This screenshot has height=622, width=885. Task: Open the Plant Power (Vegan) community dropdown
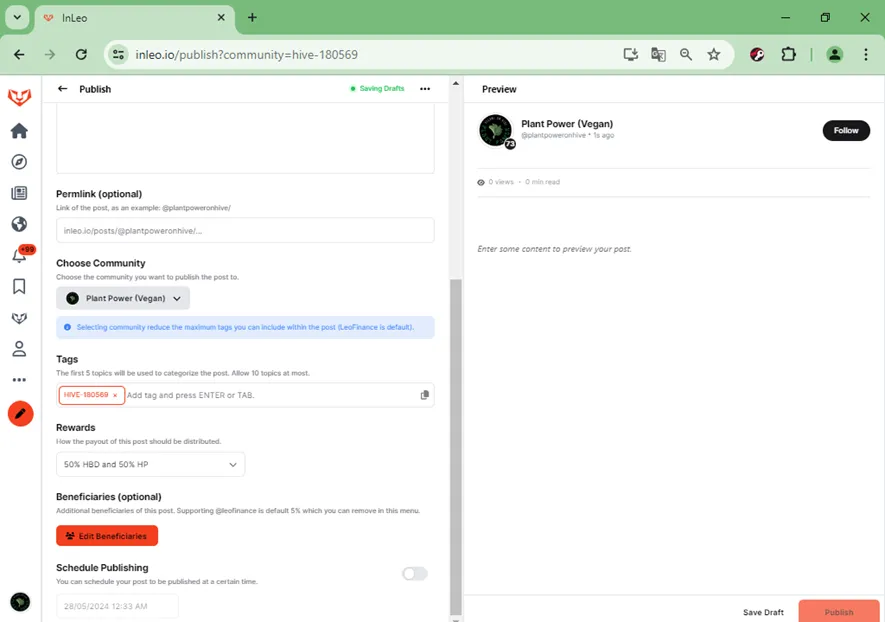(123, 298)
